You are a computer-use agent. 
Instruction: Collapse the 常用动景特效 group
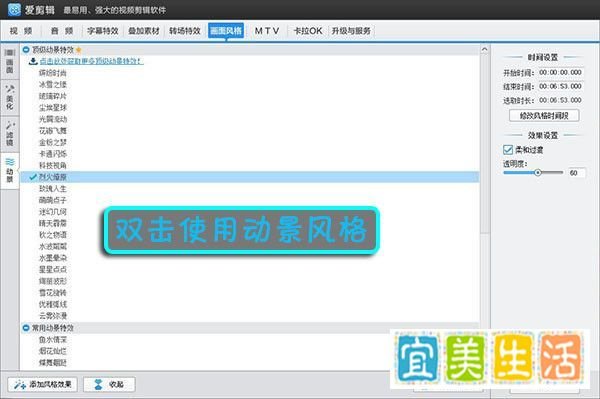click(26, 328)
